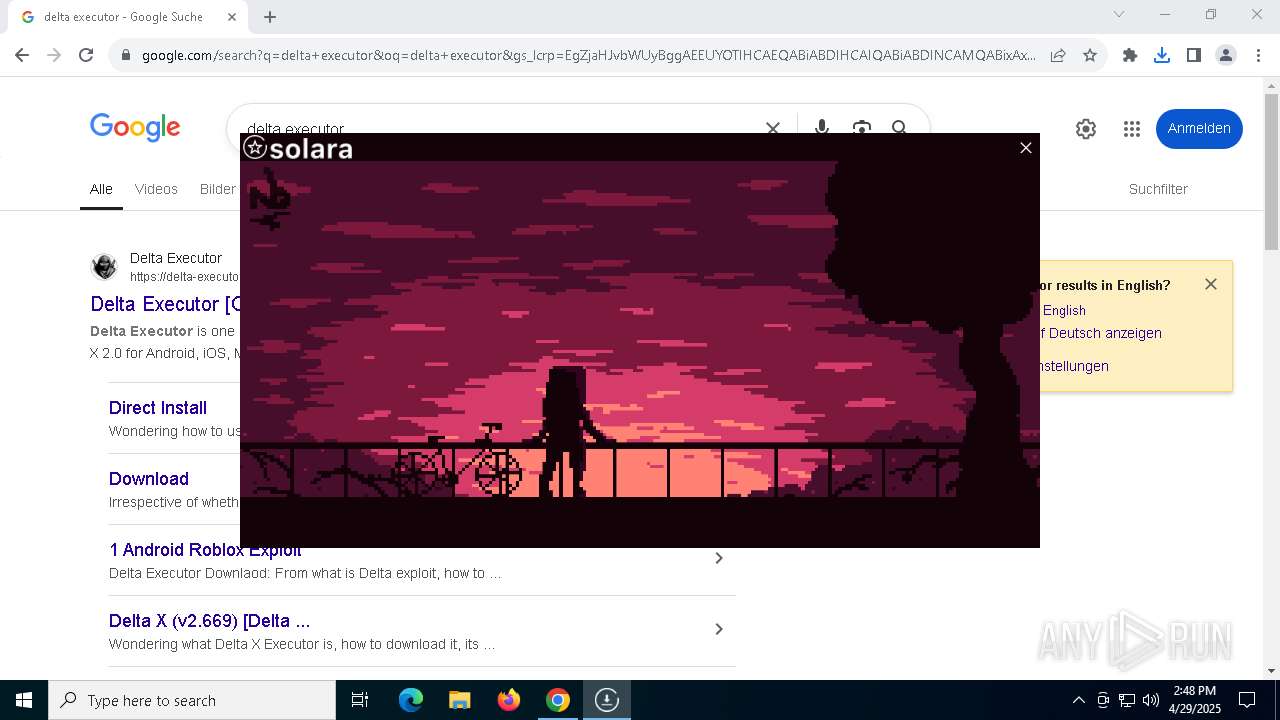This screenshot has height=720, width=1280.
Task: Share this page from address bar
Action: (1058, 55)
